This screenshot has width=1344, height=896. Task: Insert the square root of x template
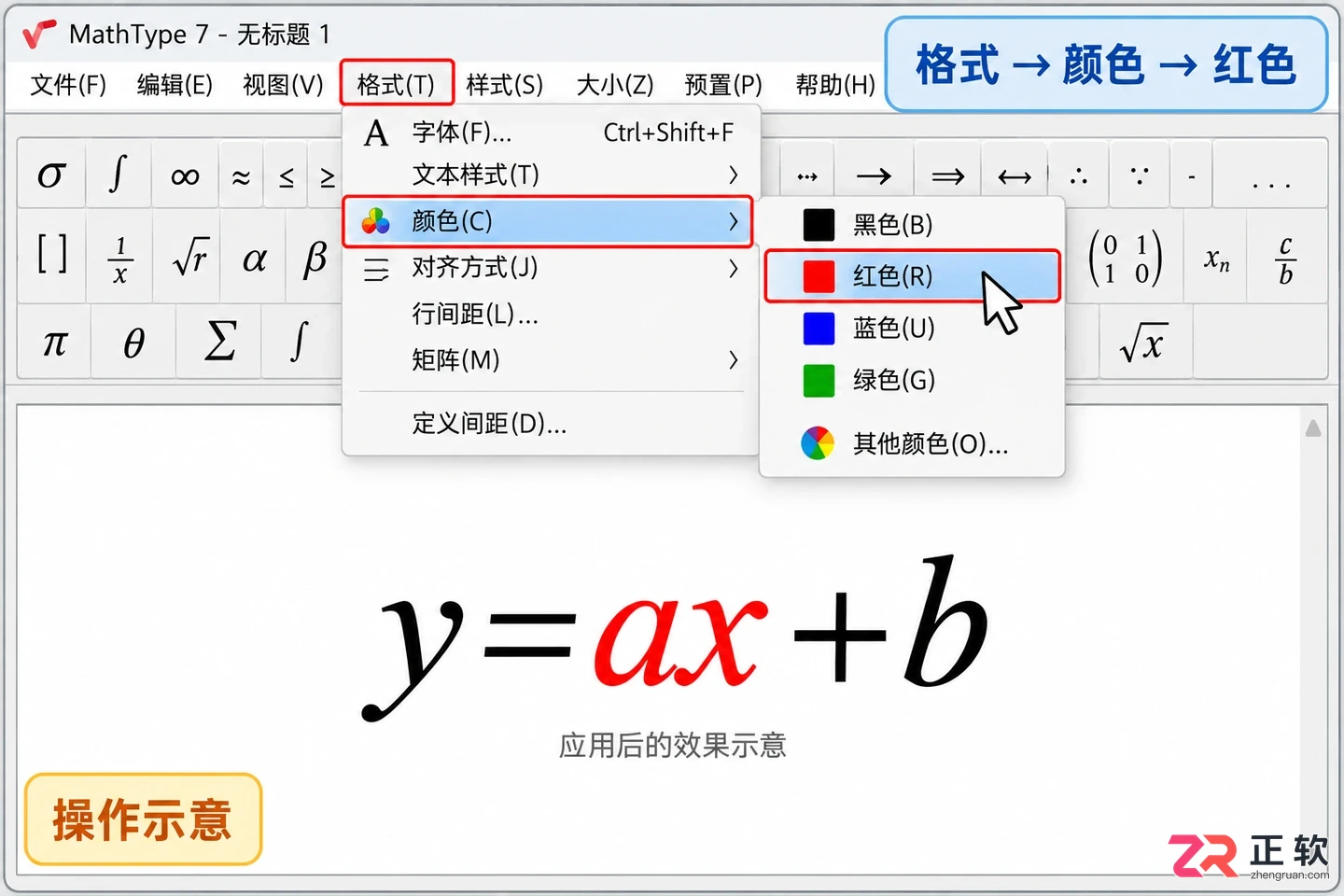point(1143,343)
